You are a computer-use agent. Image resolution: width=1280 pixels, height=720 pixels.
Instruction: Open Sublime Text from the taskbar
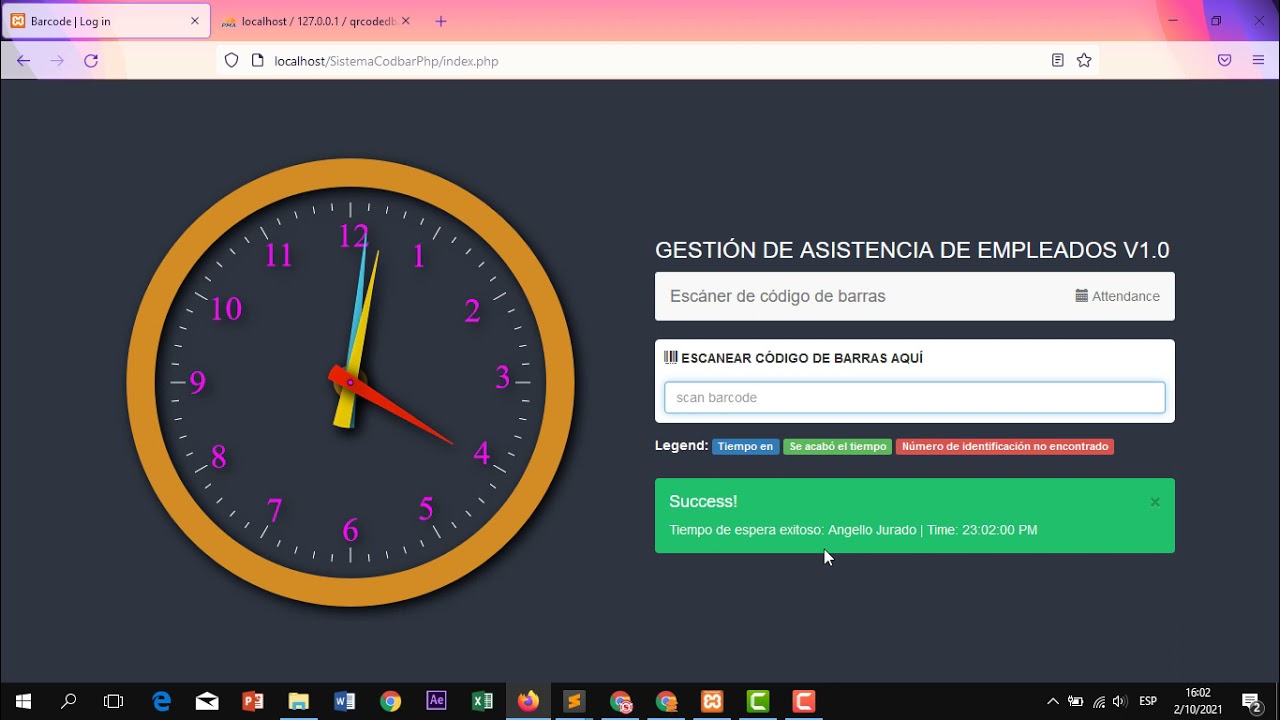point(574,701)
